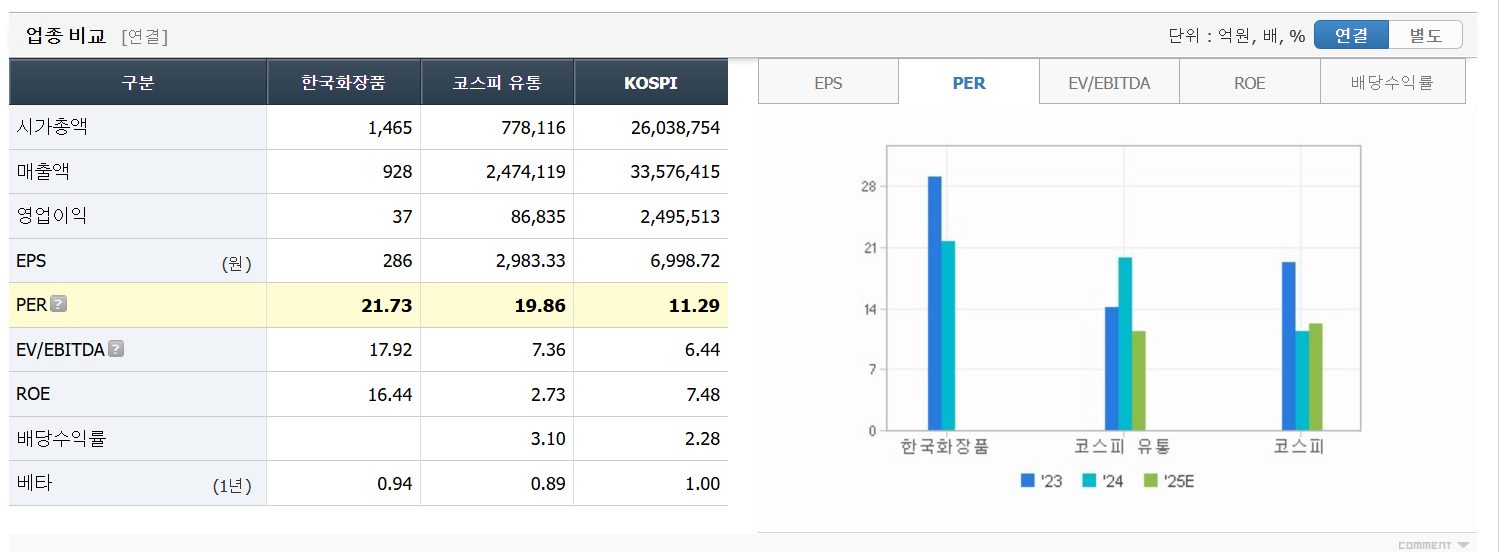
Task: Click ROE value 16.44
Action: coord(390,394)
